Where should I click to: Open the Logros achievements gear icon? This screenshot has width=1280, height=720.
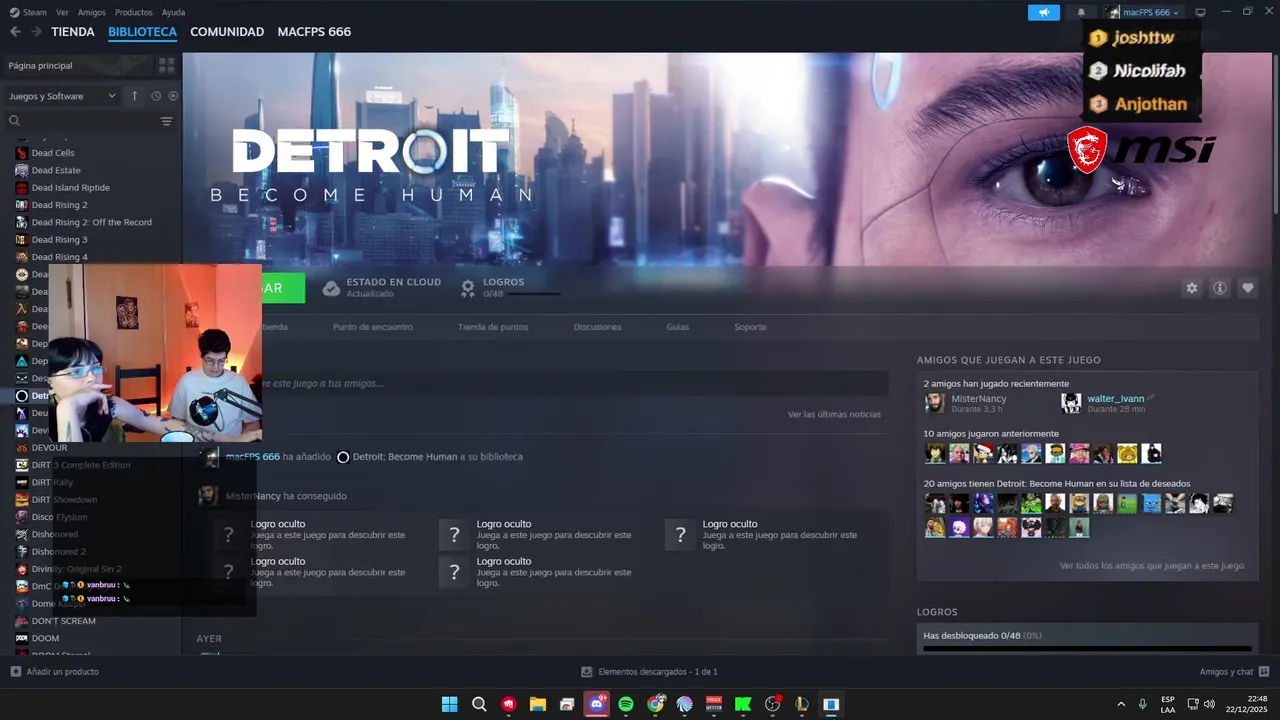467,288
